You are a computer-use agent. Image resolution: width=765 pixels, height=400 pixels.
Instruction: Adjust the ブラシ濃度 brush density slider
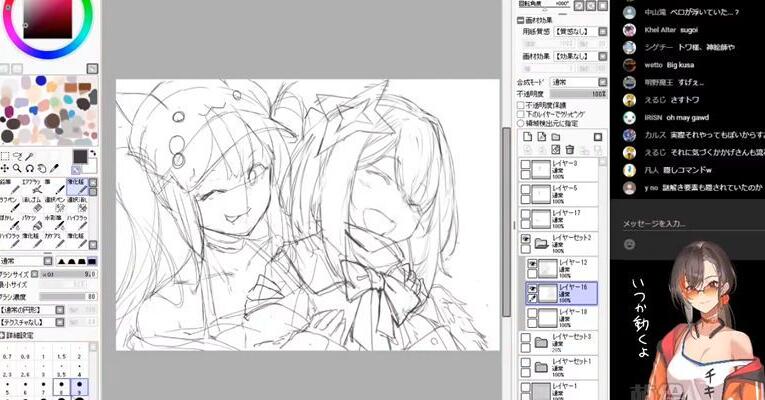68,297
